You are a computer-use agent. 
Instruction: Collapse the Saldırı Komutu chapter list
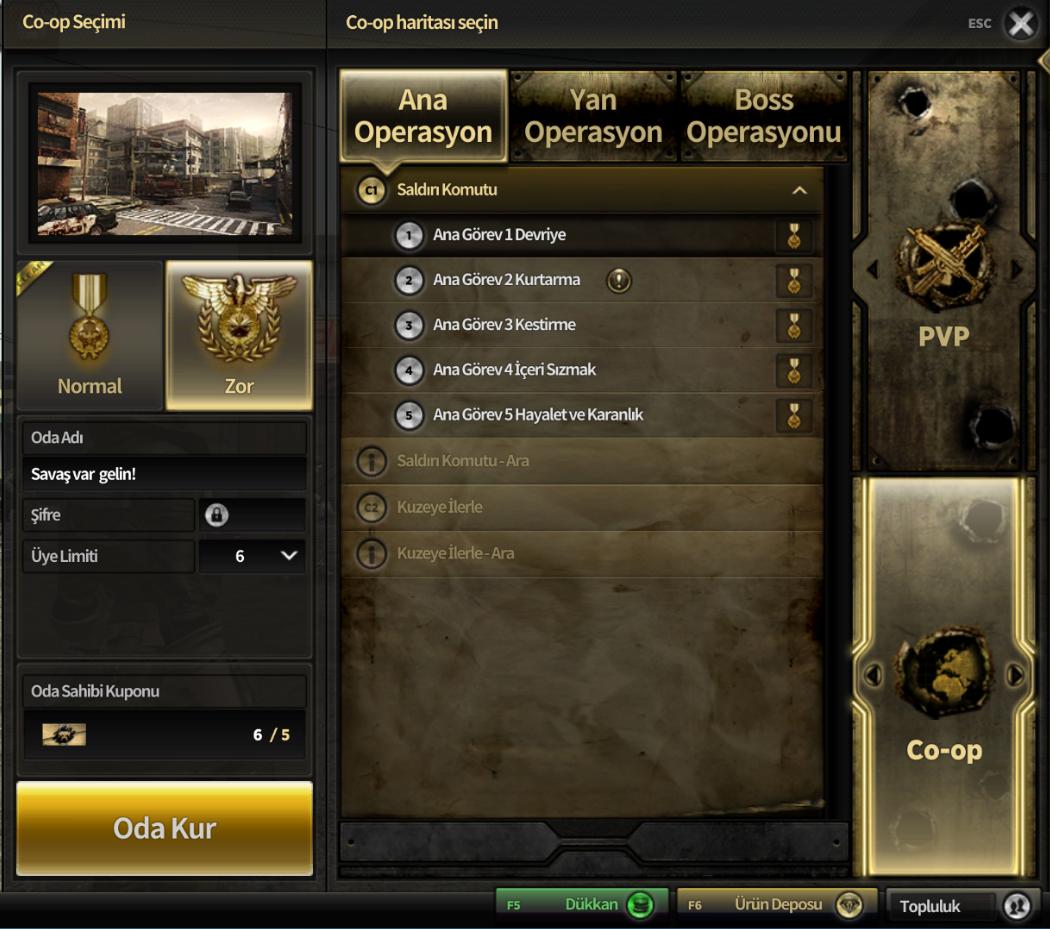point(800,190)
